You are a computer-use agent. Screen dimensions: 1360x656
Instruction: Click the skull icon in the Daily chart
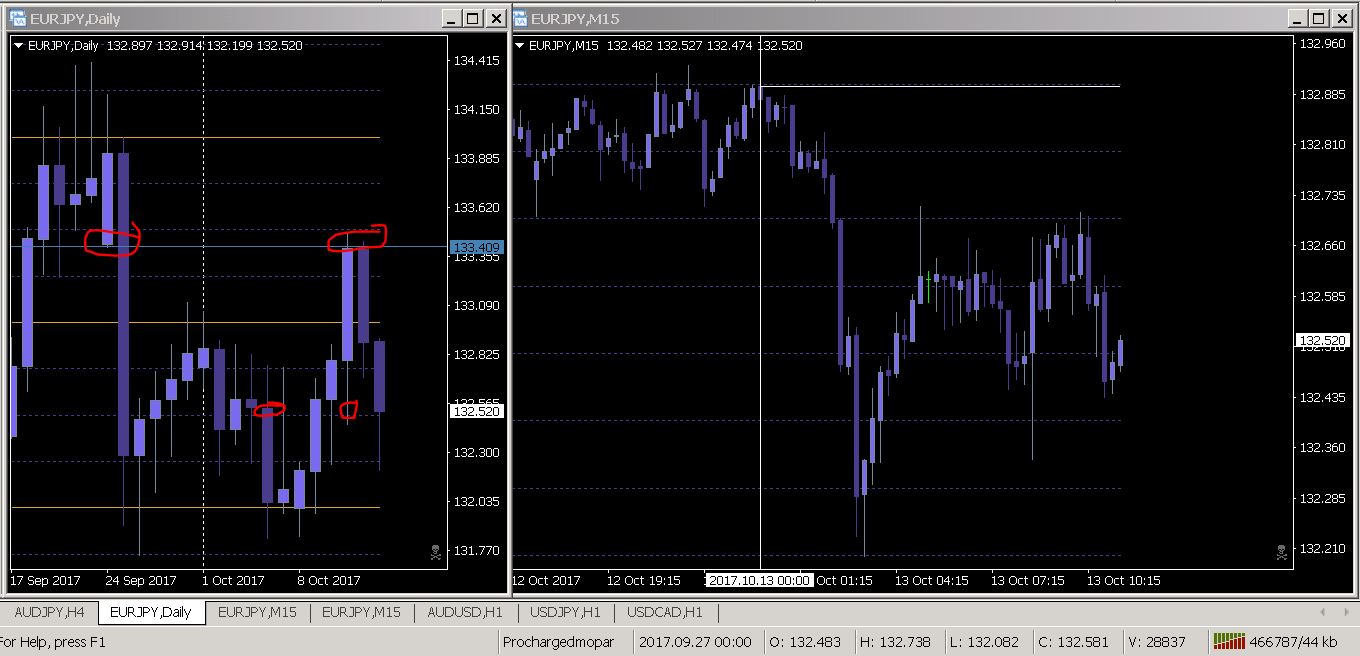[436, 551]
